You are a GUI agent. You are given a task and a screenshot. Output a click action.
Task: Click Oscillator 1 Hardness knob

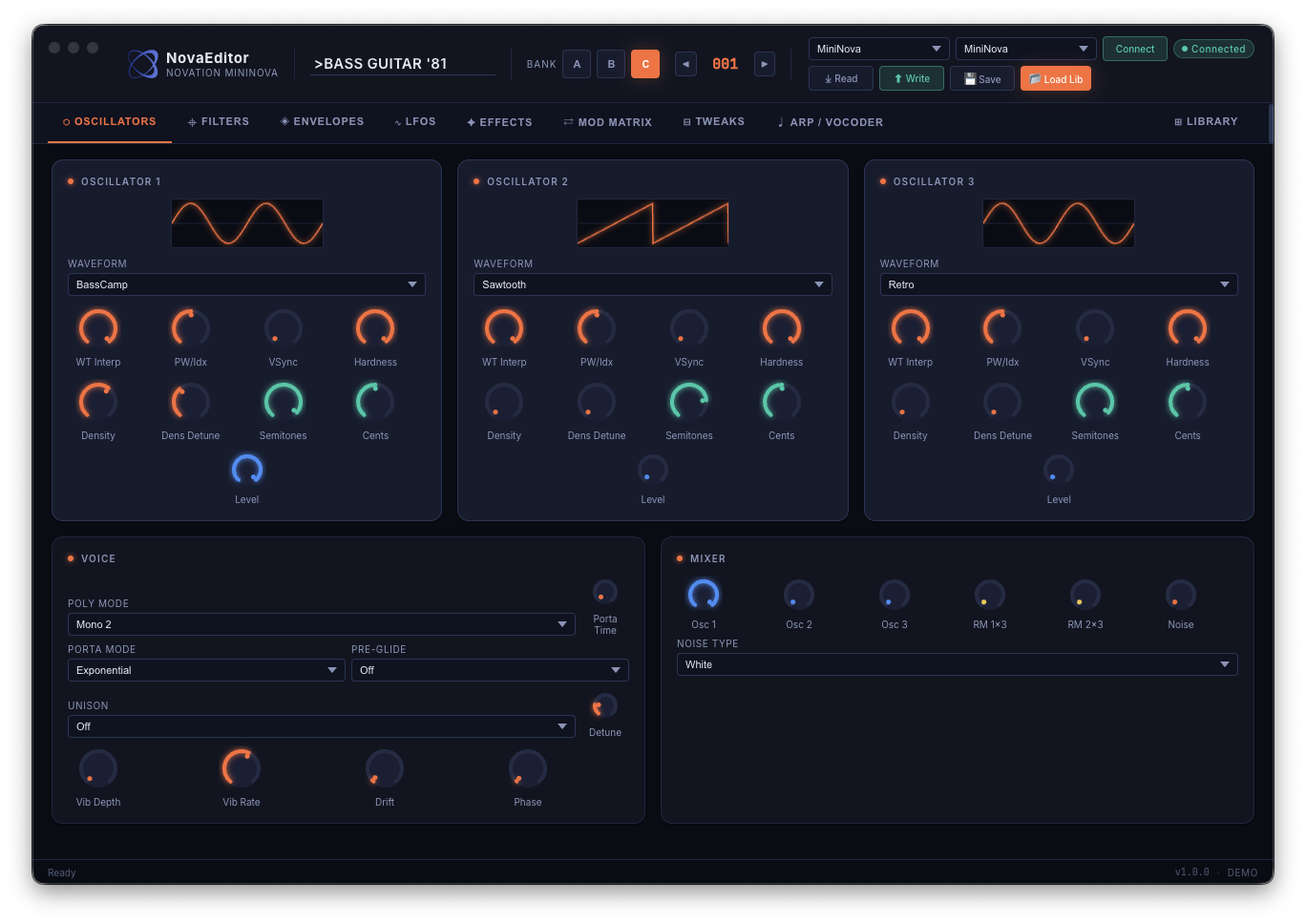click(375, 328)
